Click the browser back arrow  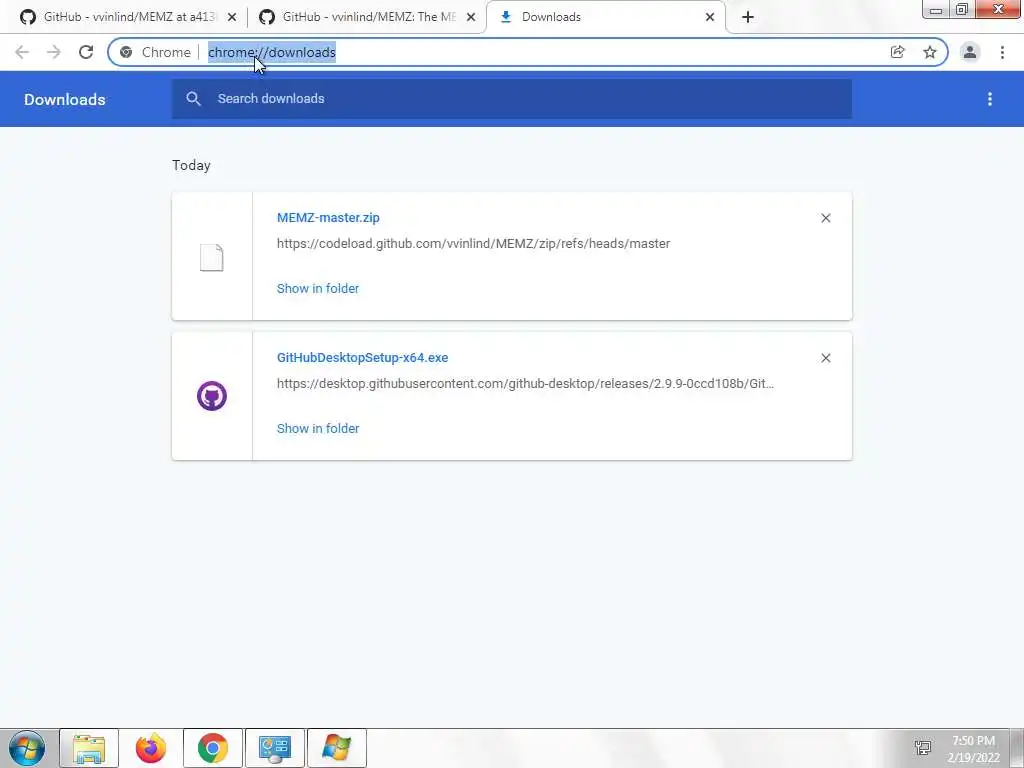(x=22, y=52)
